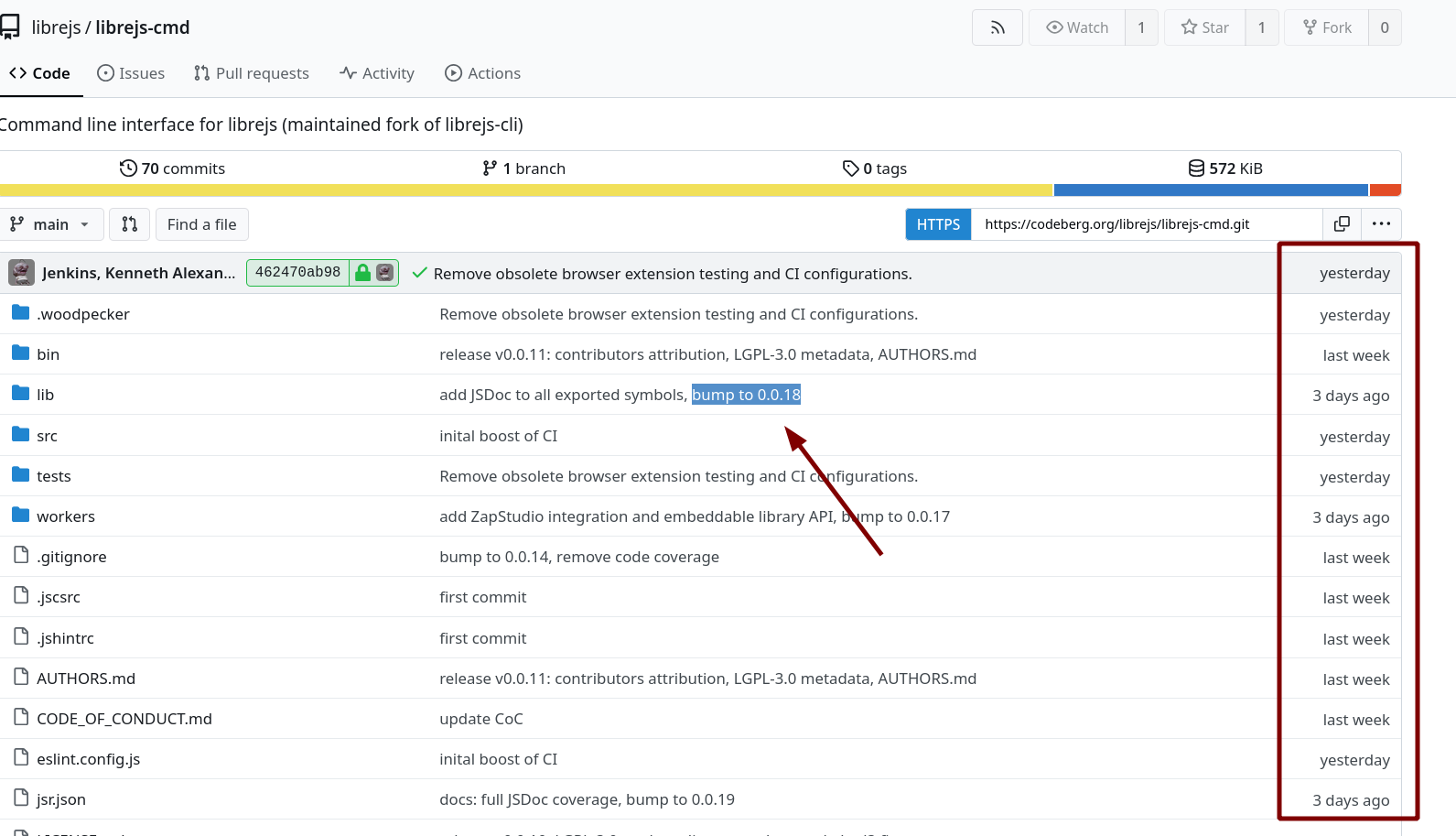Open the AUTHORS.md file
Screen dimensions: 1456x836
[86, 679]
